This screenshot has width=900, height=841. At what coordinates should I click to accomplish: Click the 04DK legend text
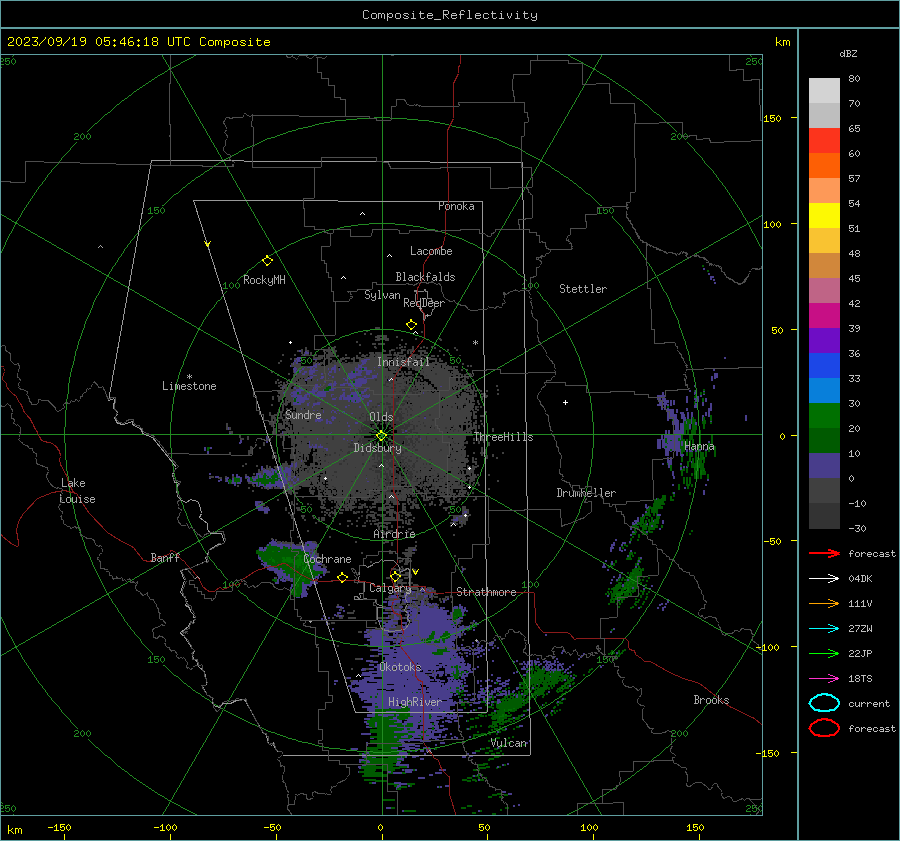pyautogui.click(x=860, y=579)
